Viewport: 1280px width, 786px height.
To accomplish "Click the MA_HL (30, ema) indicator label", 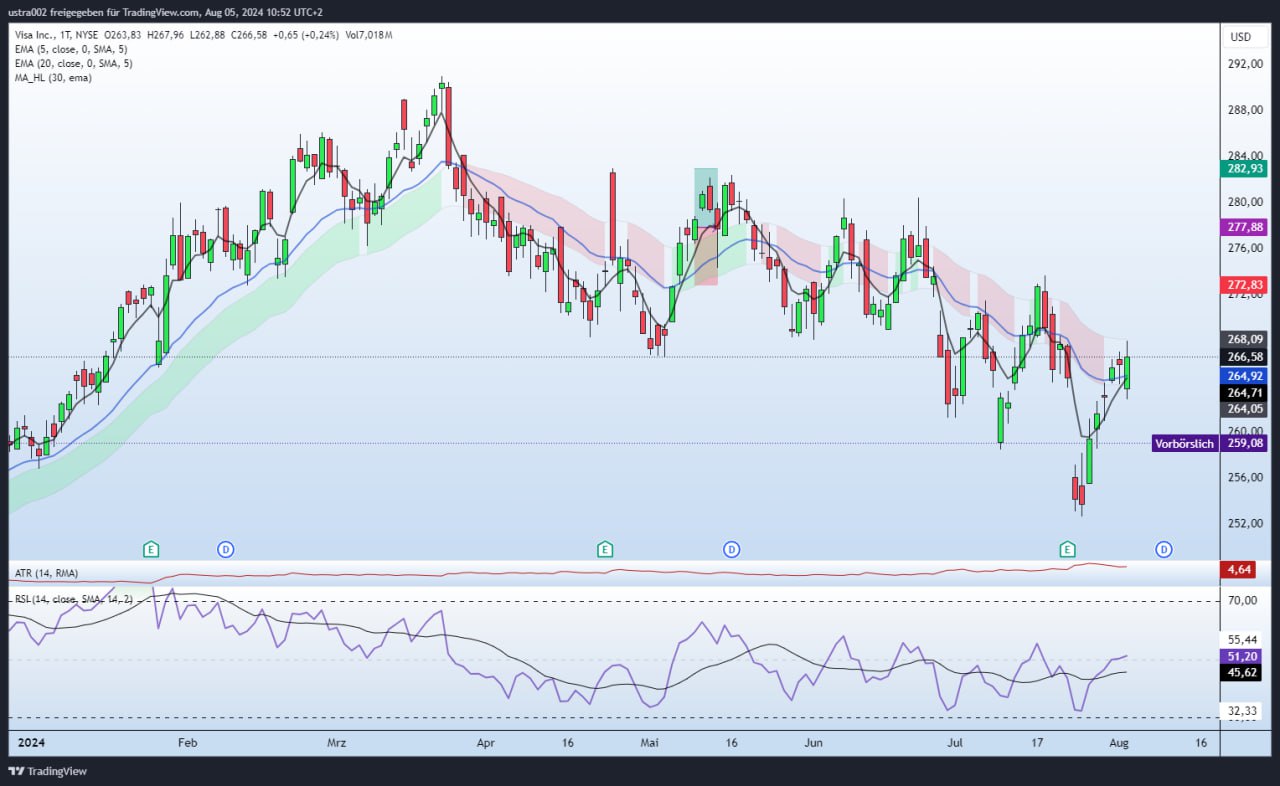I will (53, 77).
